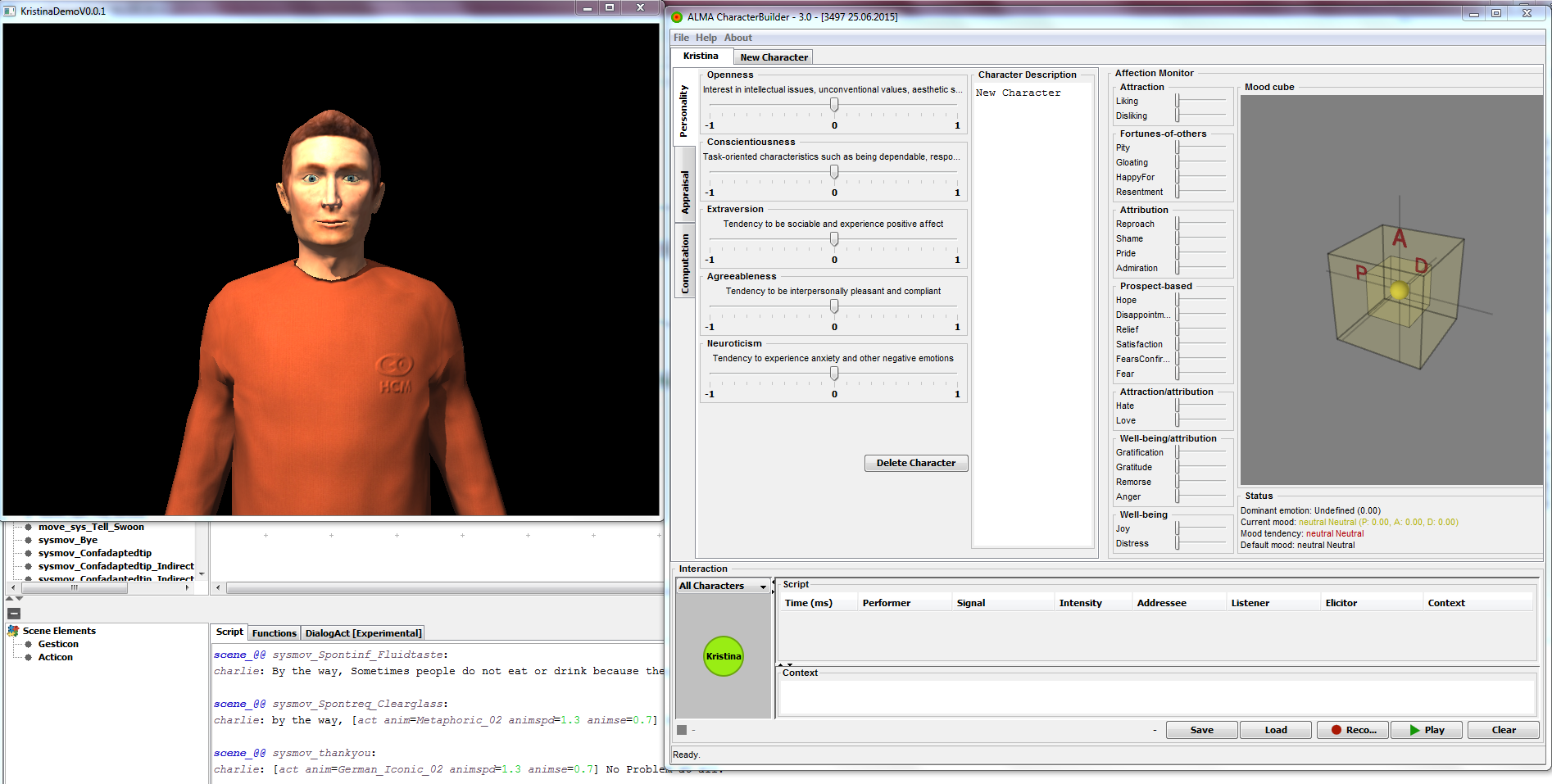Click the yellow sphere in the Mood cube
This screenshot has height=784, width=1552.
(x=1399, y=291)
